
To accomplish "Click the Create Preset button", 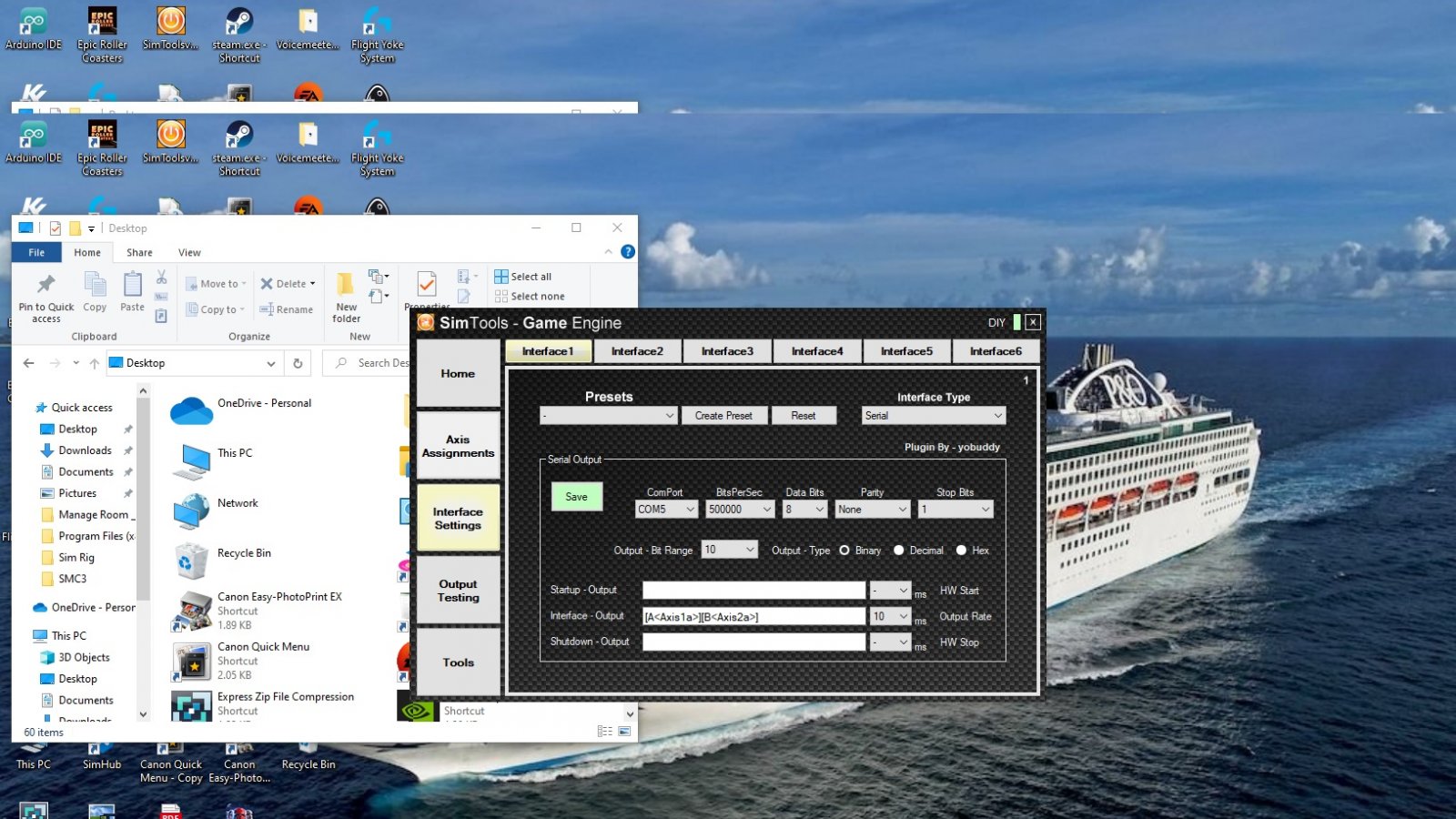I will [723, 416].
